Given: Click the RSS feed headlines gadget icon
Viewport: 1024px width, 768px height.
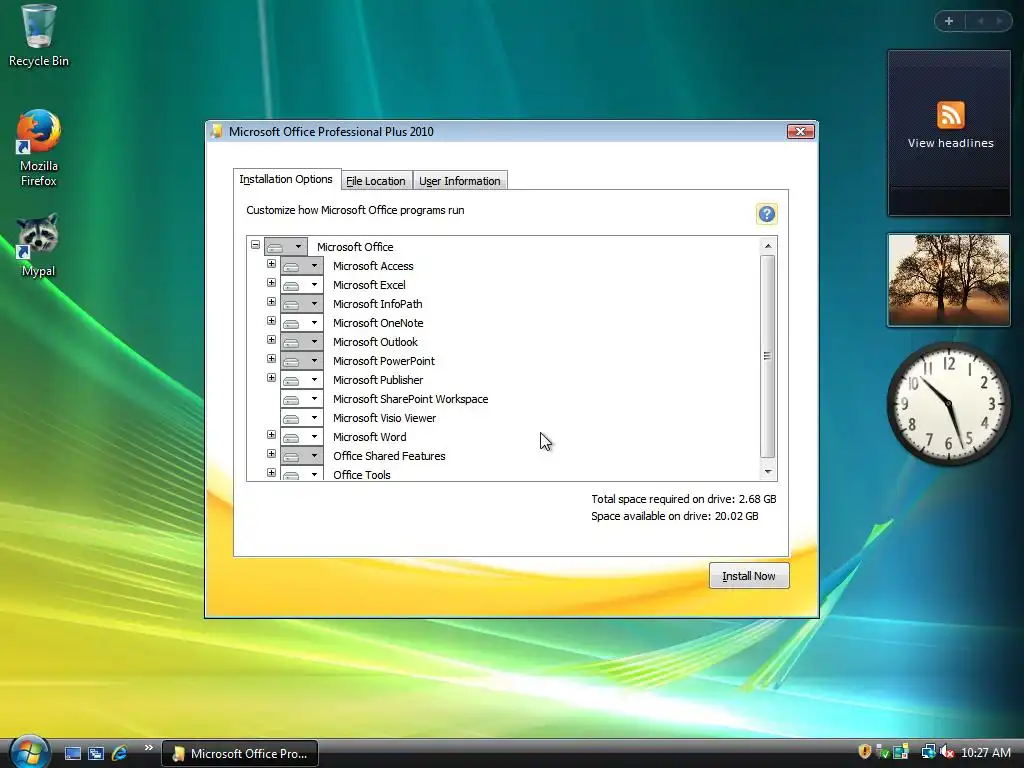Looking at the screenshot, I should [950, 115].
